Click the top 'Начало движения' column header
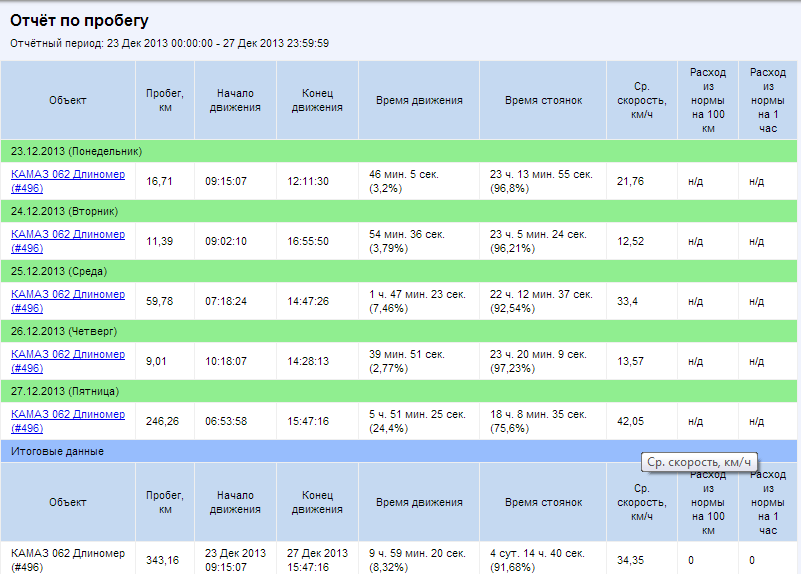 point(235,100)
